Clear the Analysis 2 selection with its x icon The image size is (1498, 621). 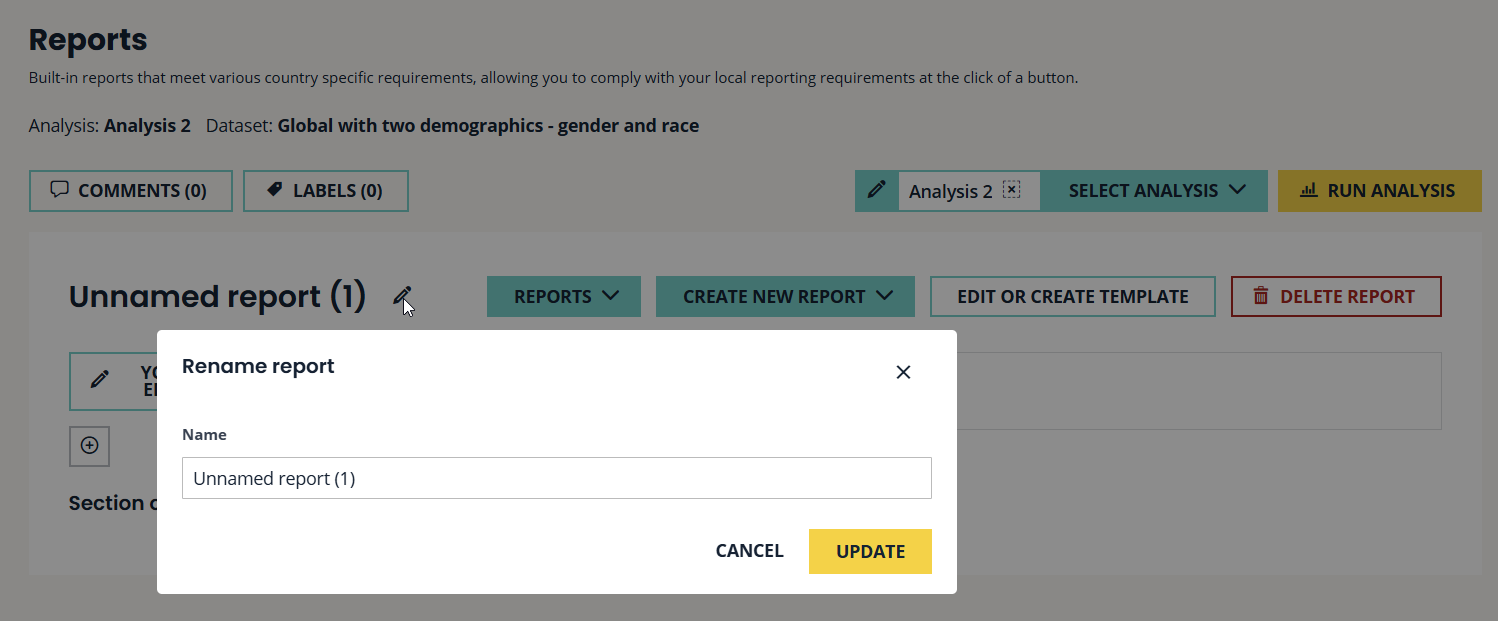tap(1012, 190)
